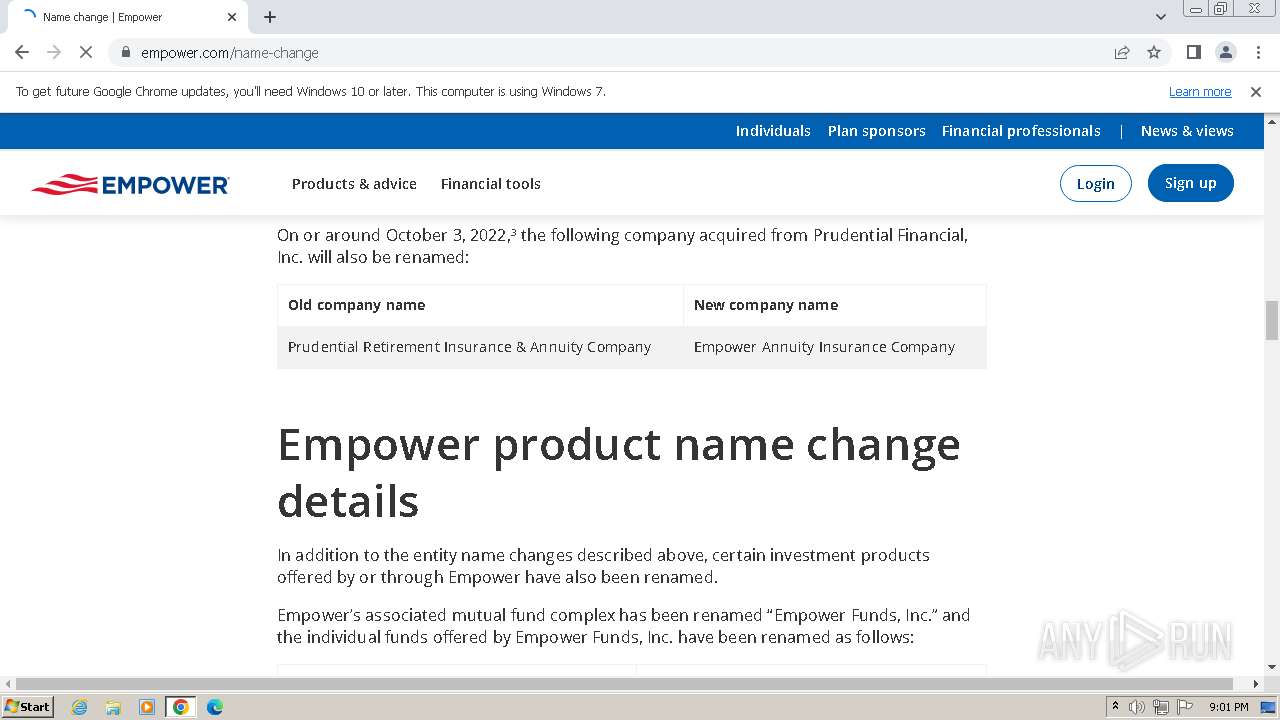
Task: Open a new tab
Action: tap(270, 17)
